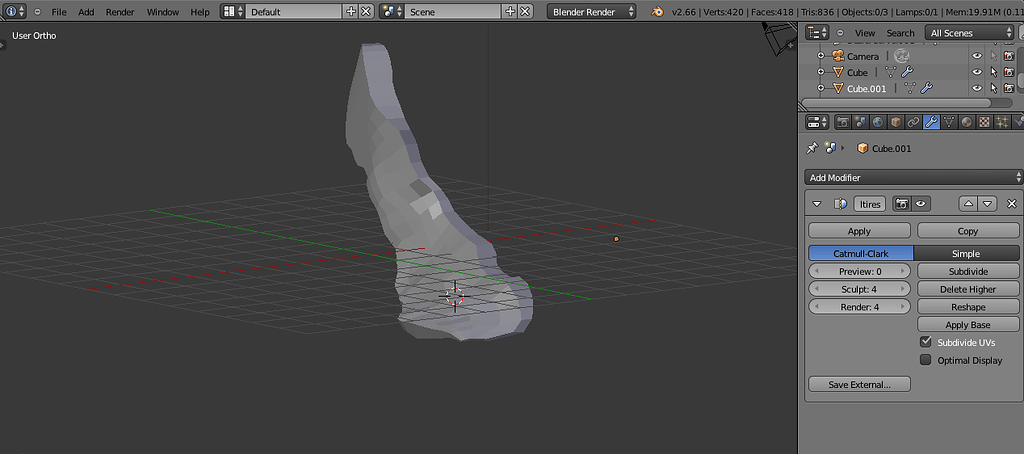Viewport: 1024px width, 454px height.
Task: Toggle Cube selectability arrow in outliner
Action: click(994, 72)
